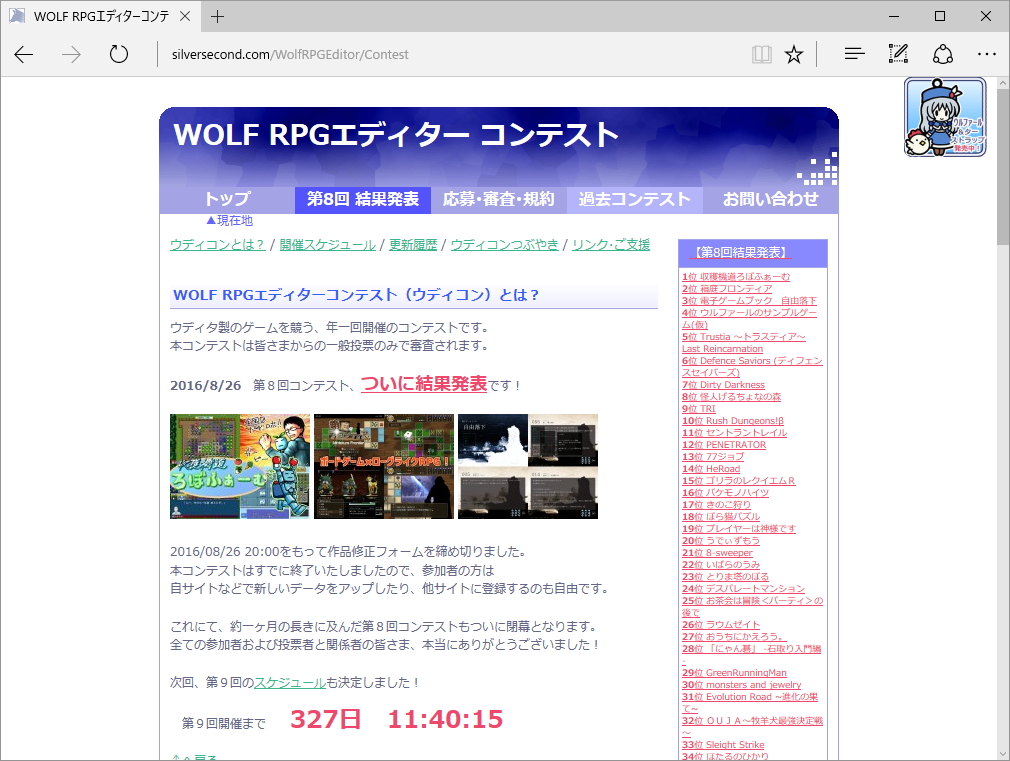Open the first game screenshot thumbnail

point(240,466)
